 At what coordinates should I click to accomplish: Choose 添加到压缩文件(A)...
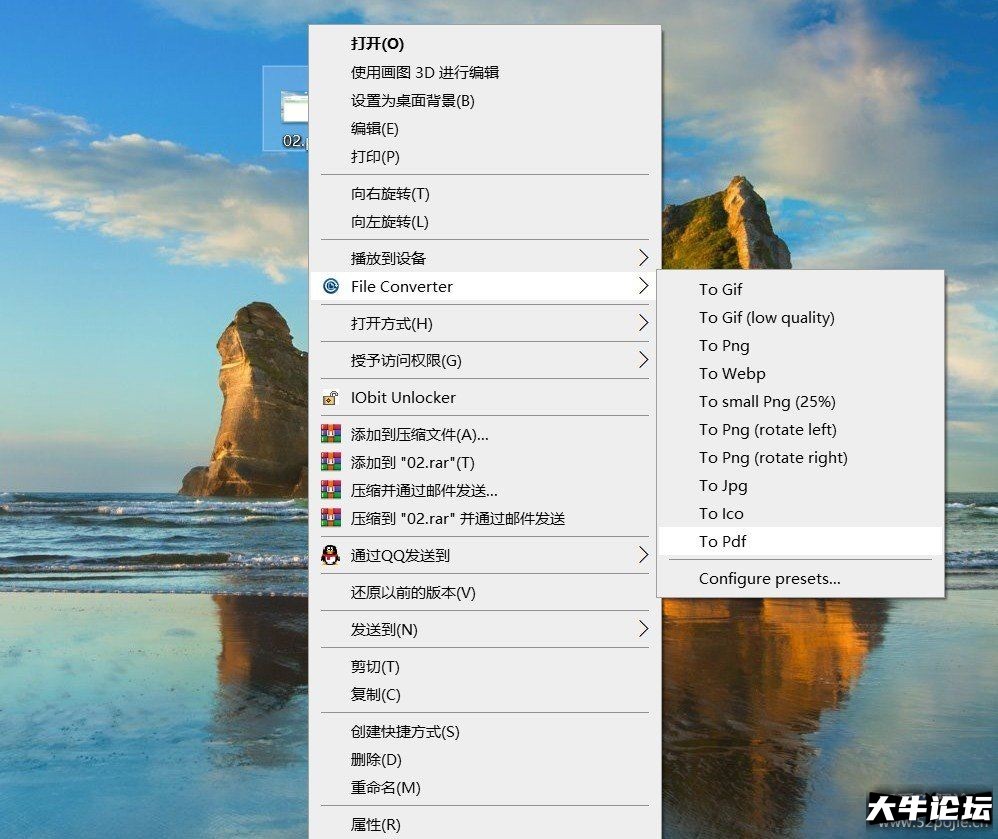pos(485,434)
